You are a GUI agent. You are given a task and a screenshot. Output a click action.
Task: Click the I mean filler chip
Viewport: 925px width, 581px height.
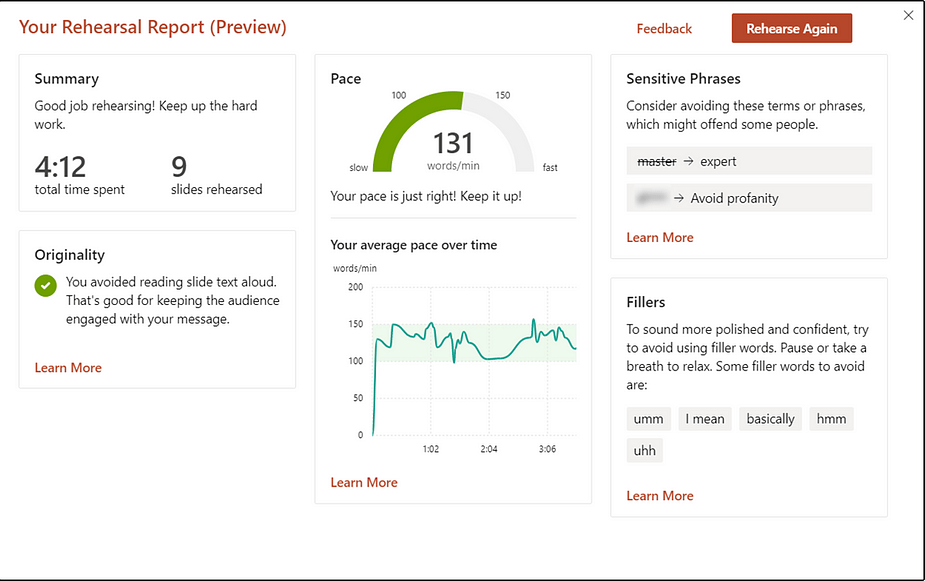[x=706, y=419]
